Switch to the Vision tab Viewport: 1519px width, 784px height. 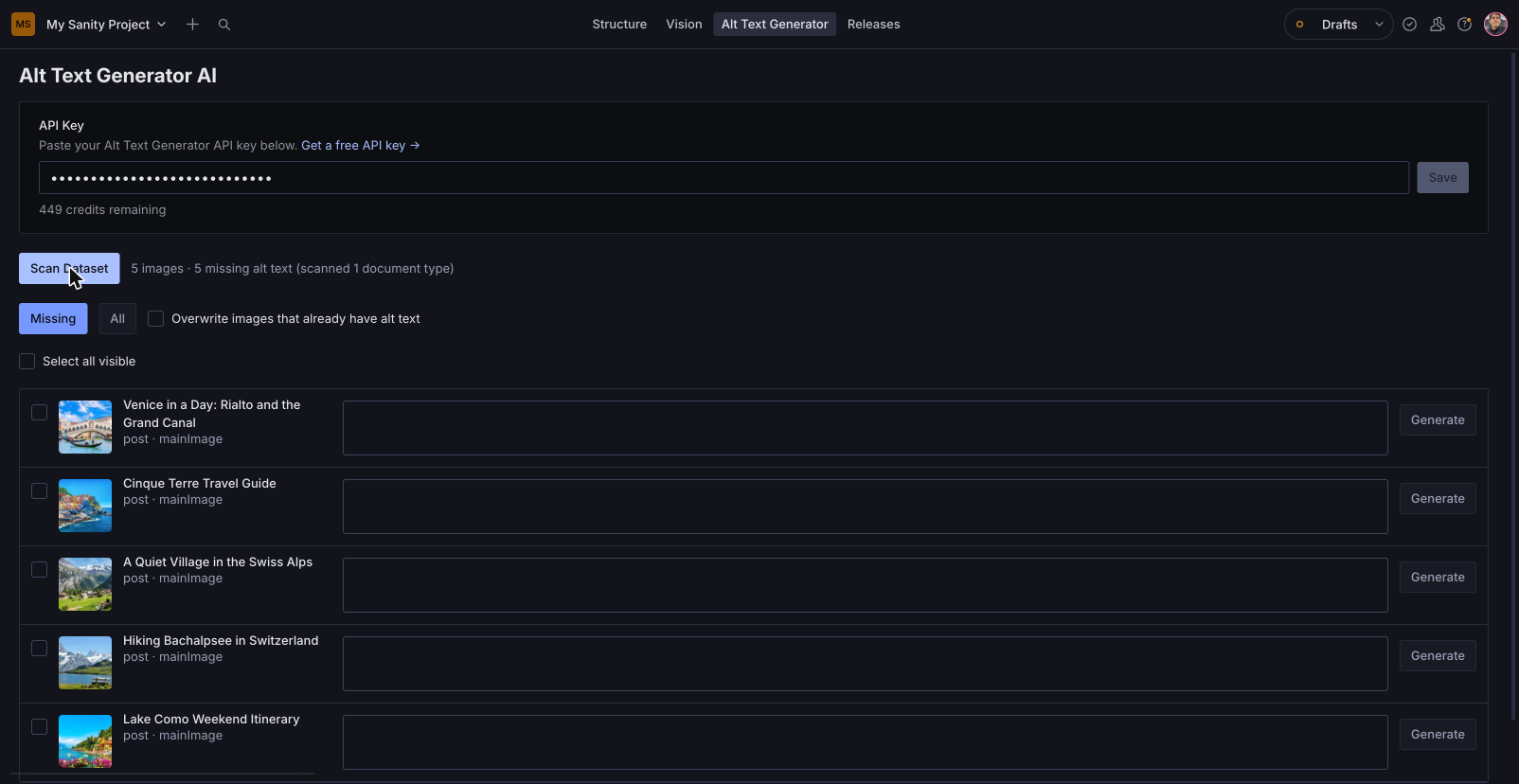click(x=684, y=24)
